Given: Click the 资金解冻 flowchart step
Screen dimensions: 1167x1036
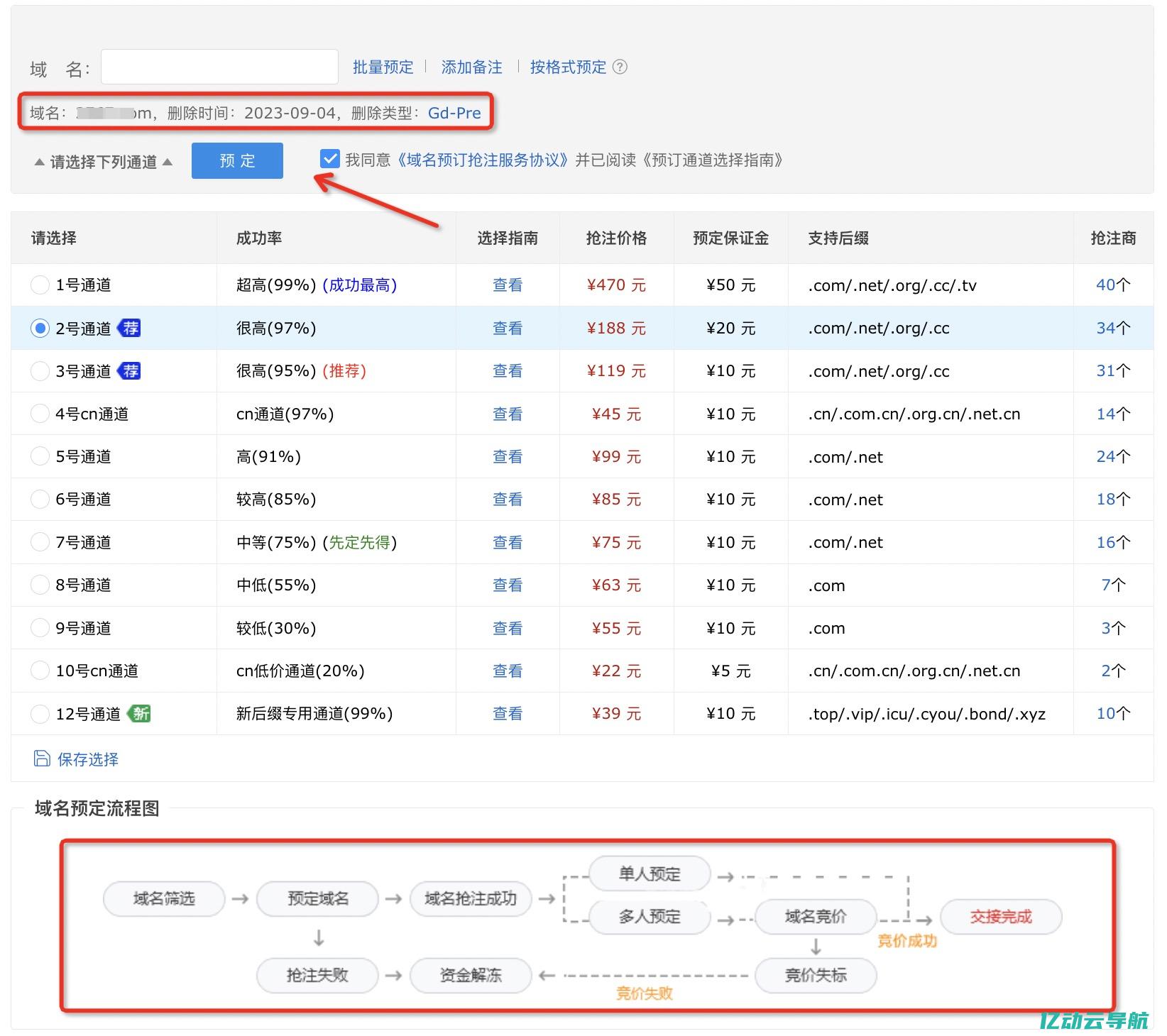Looking at the screenshot, I should click(471, 975).
